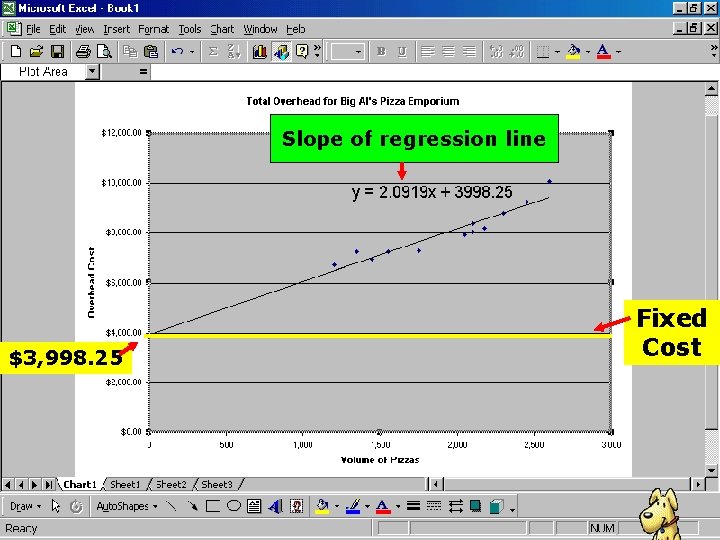Open the Tools menu
Viewport: 720px width, 540px height.
(190, 29)
